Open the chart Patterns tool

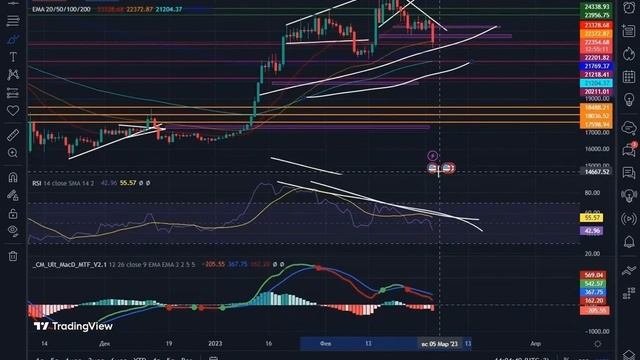coord(13,75)
